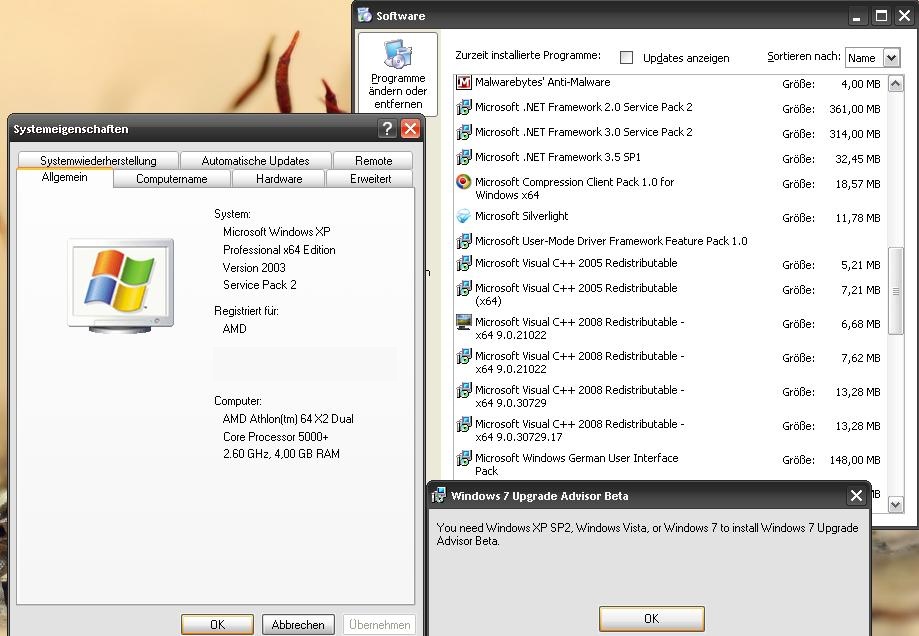Click Malwarebytes' Anti-Malware icon in Software list
Screen dimensions: 919x636
(464, 83)
